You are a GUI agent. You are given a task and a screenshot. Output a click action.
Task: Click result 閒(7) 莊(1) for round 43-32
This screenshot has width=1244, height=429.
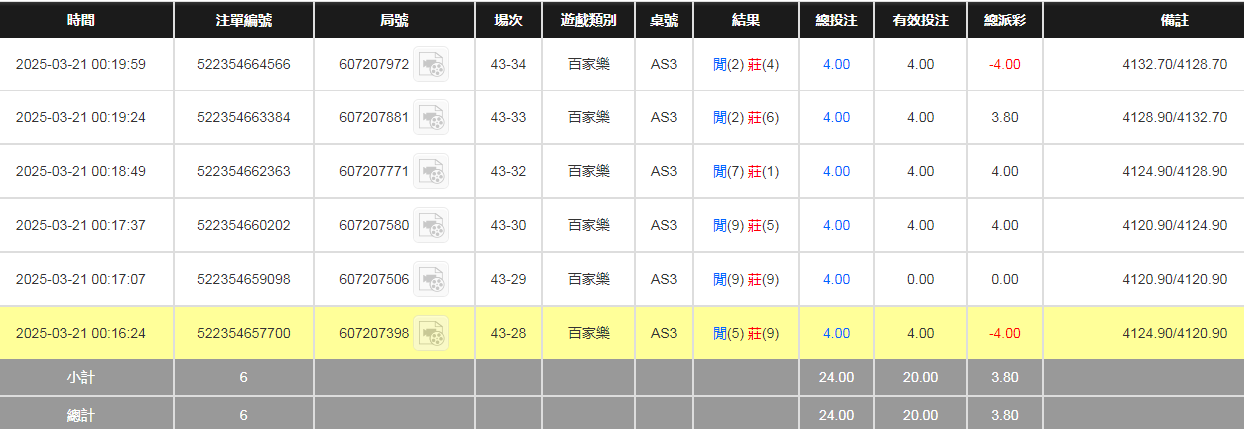tap(746, 172)
